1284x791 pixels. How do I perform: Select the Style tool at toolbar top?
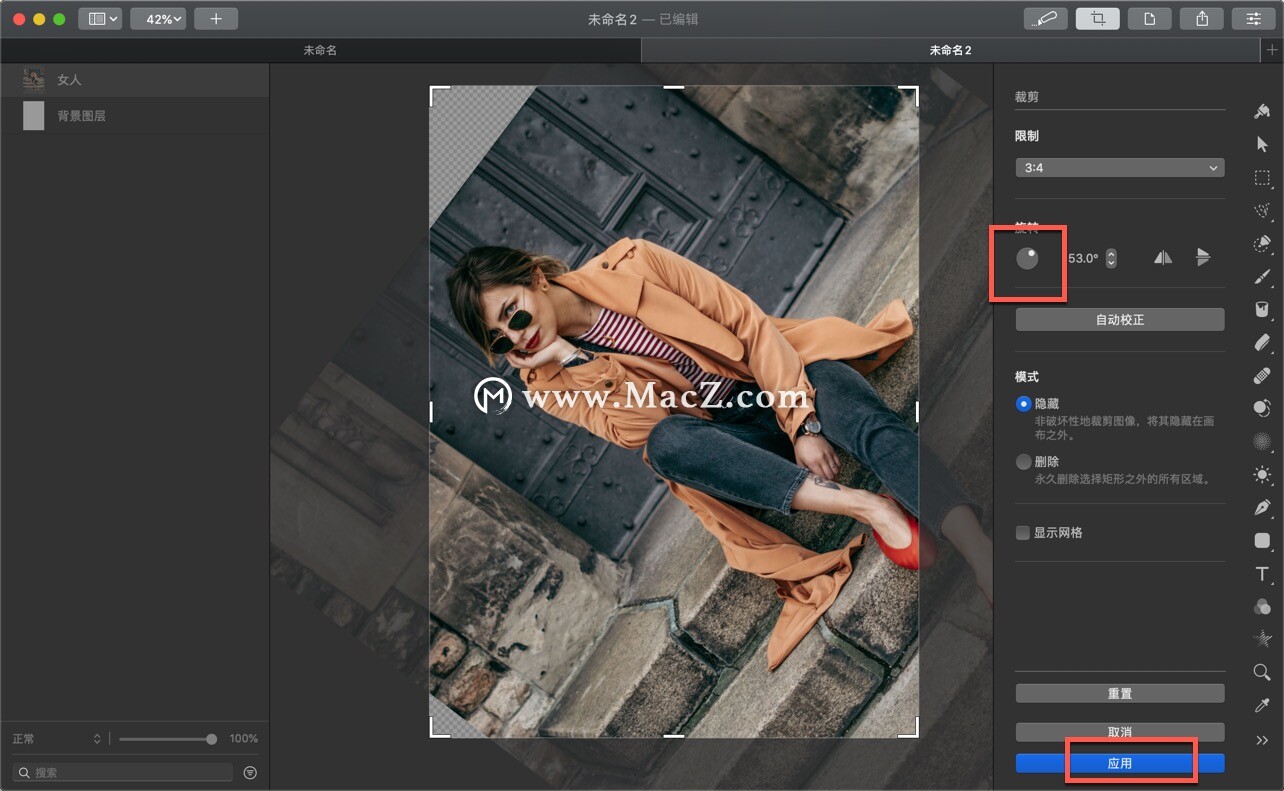[x=1262, y=111]
